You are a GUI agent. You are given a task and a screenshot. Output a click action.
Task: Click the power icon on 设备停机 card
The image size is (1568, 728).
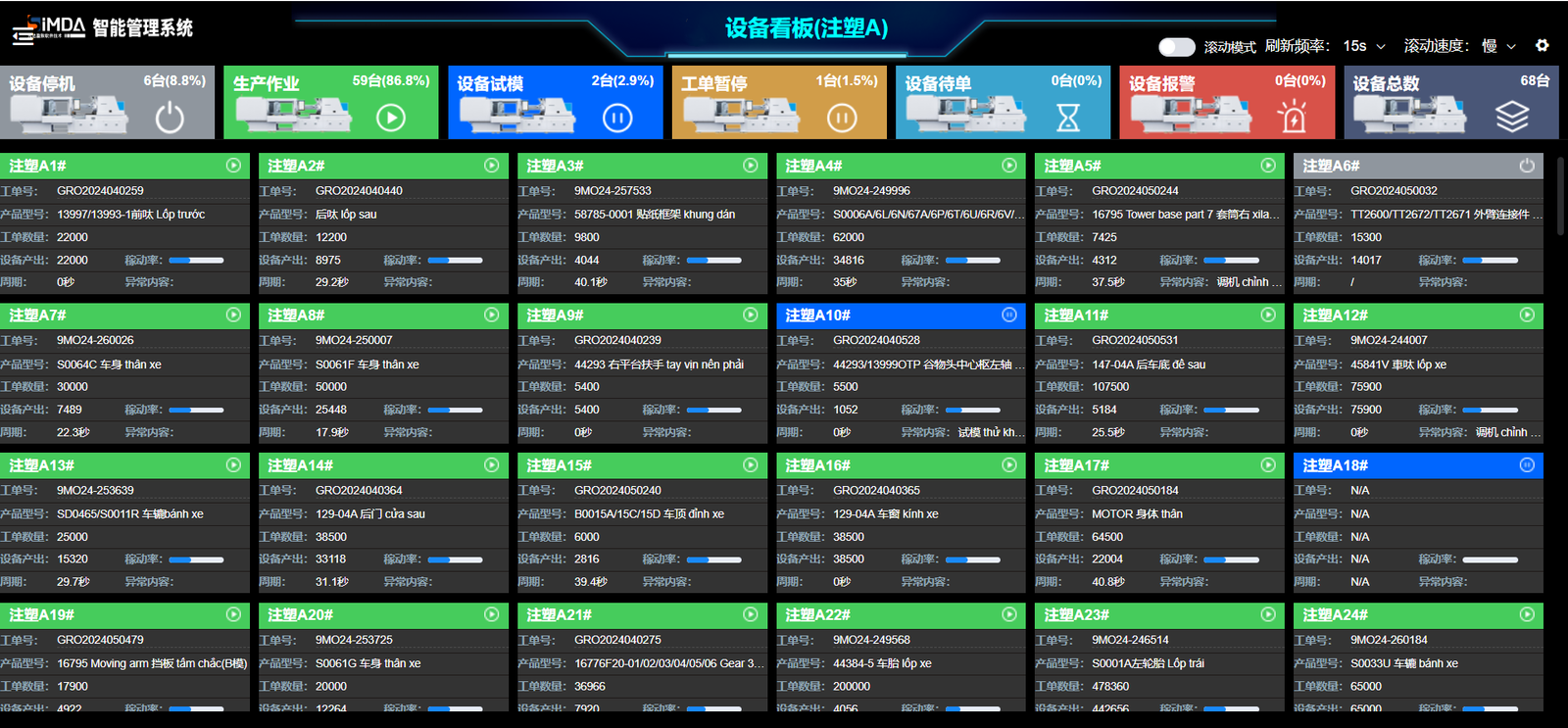point(170,118)
